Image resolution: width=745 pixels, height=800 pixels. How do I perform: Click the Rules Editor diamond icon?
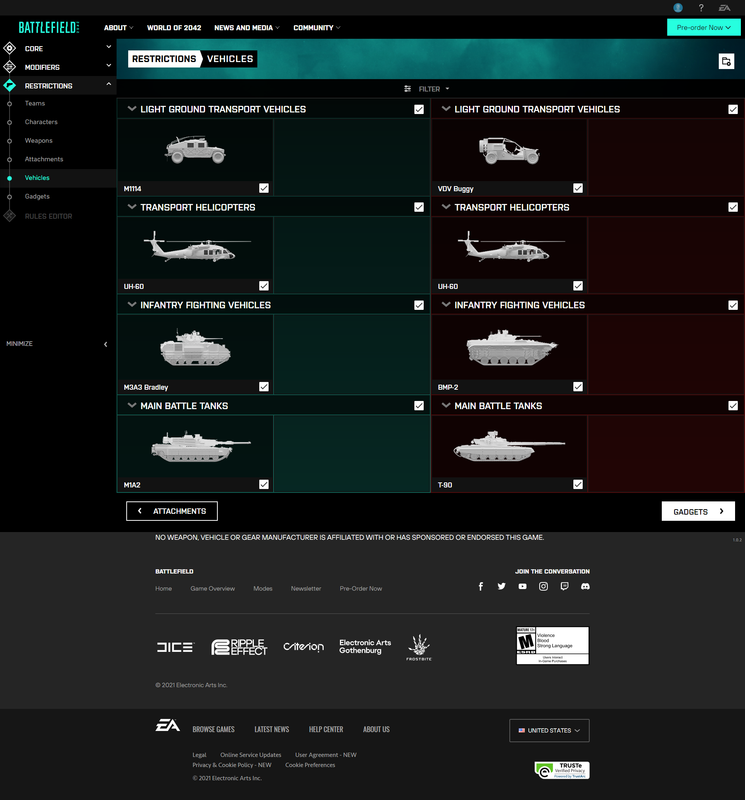point(10,216)
